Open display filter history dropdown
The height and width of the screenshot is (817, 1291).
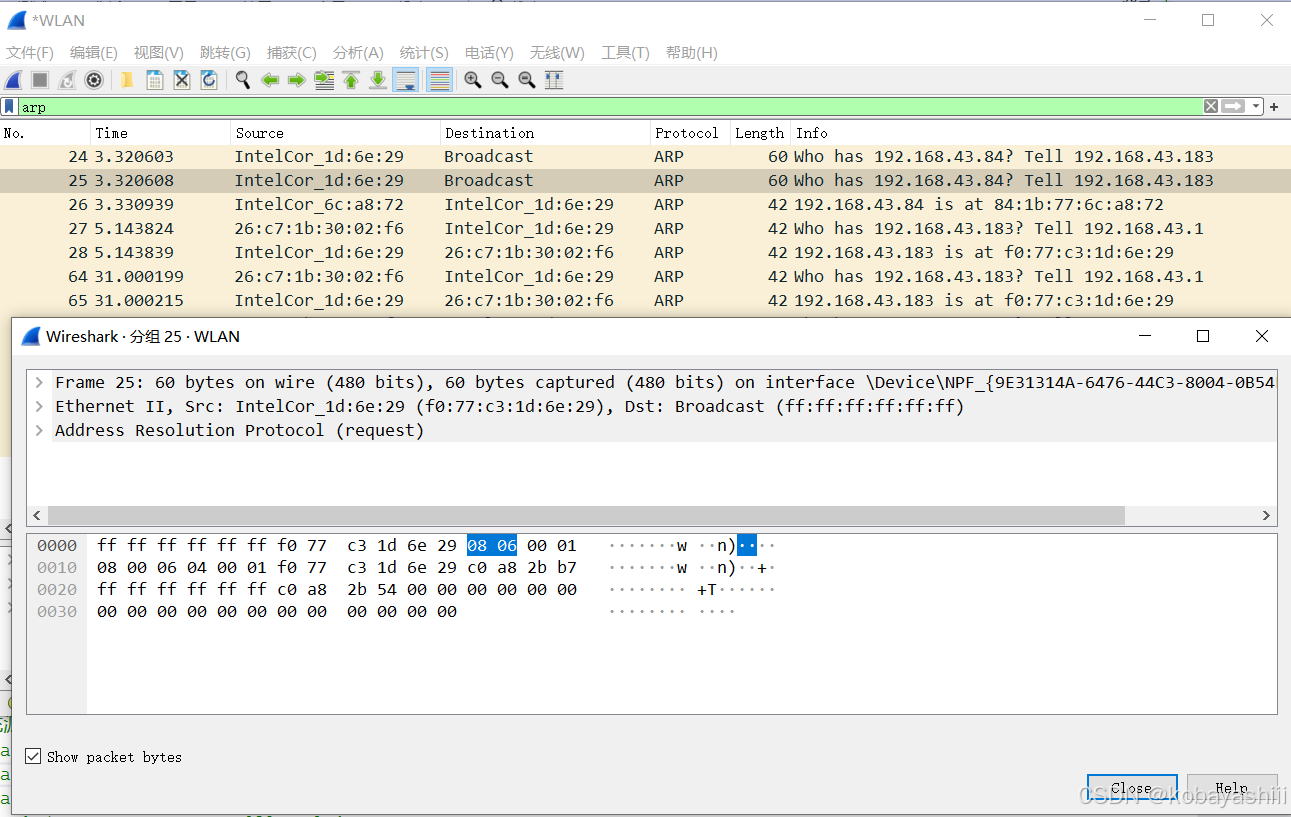coord(1256,107)
